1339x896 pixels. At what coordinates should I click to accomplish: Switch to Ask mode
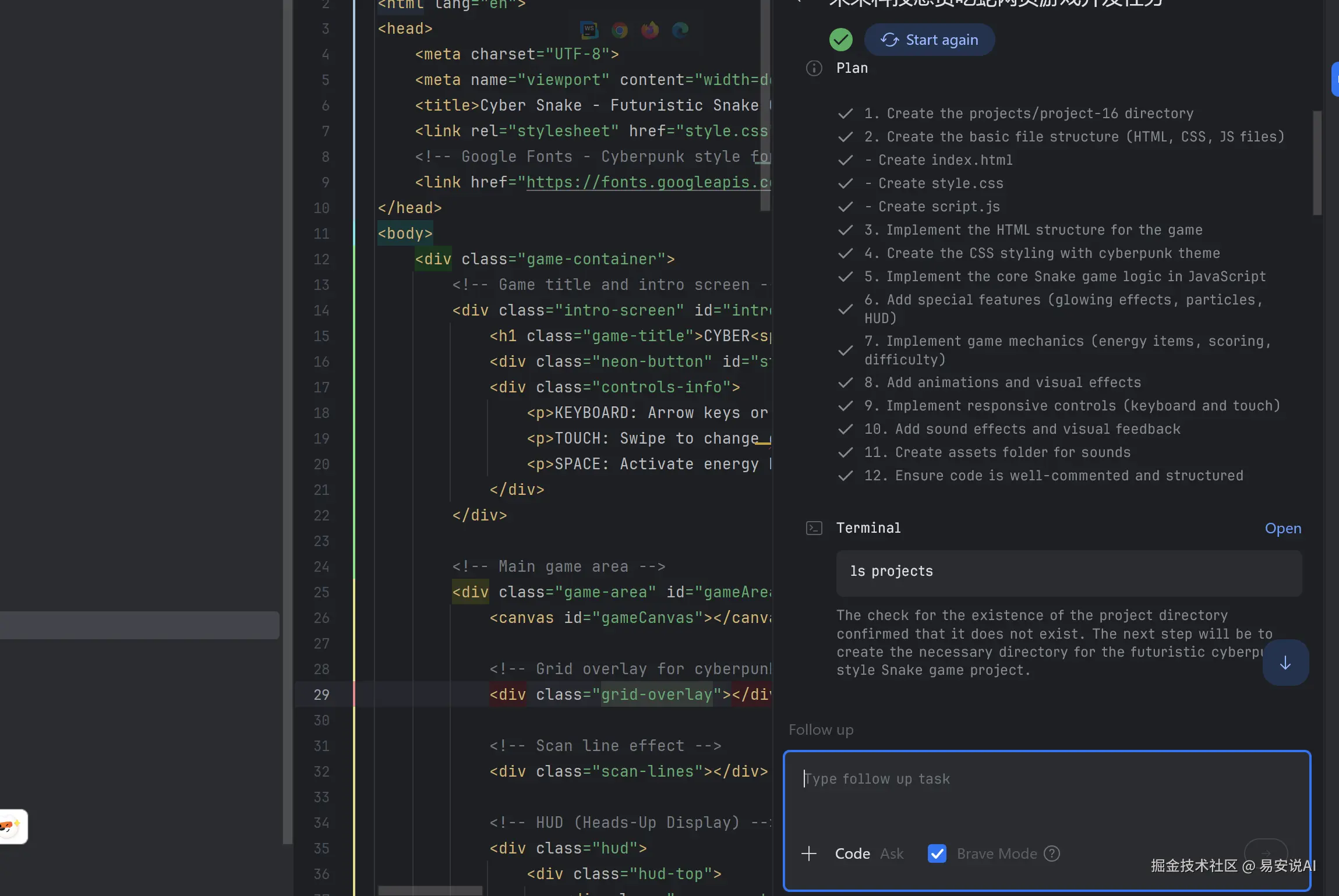[892, 853]
